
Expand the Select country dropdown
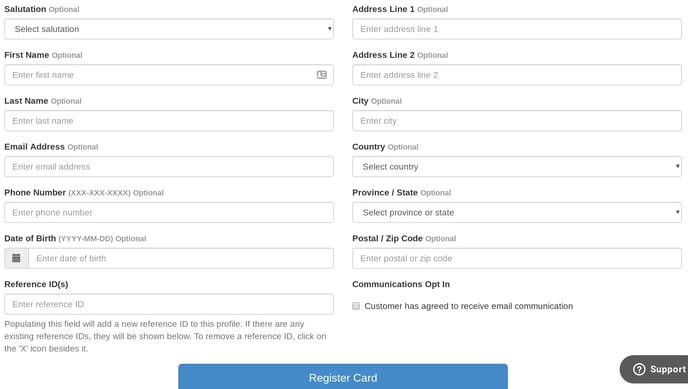point(517,167)
